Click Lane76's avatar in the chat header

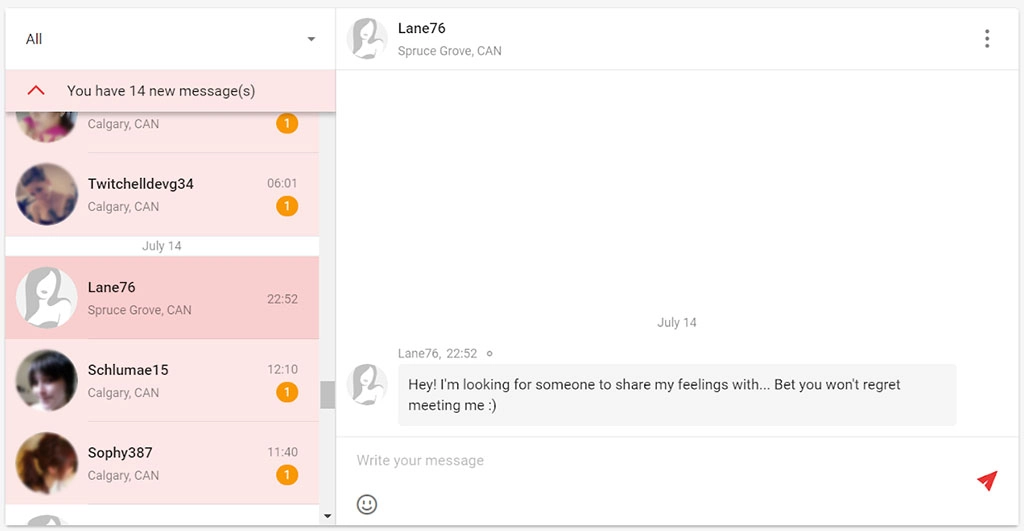[x=367, y=39]
